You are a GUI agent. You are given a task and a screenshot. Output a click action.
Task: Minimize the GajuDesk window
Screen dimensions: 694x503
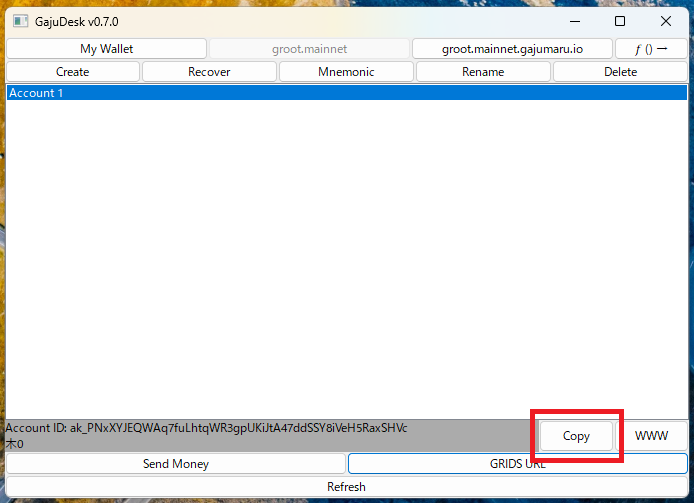(x=574, y=21)
